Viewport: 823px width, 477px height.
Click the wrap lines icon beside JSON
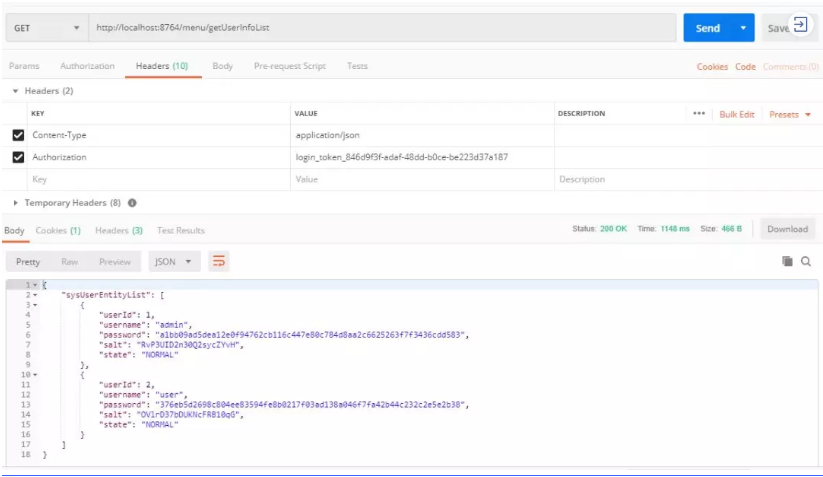(218, 261)
